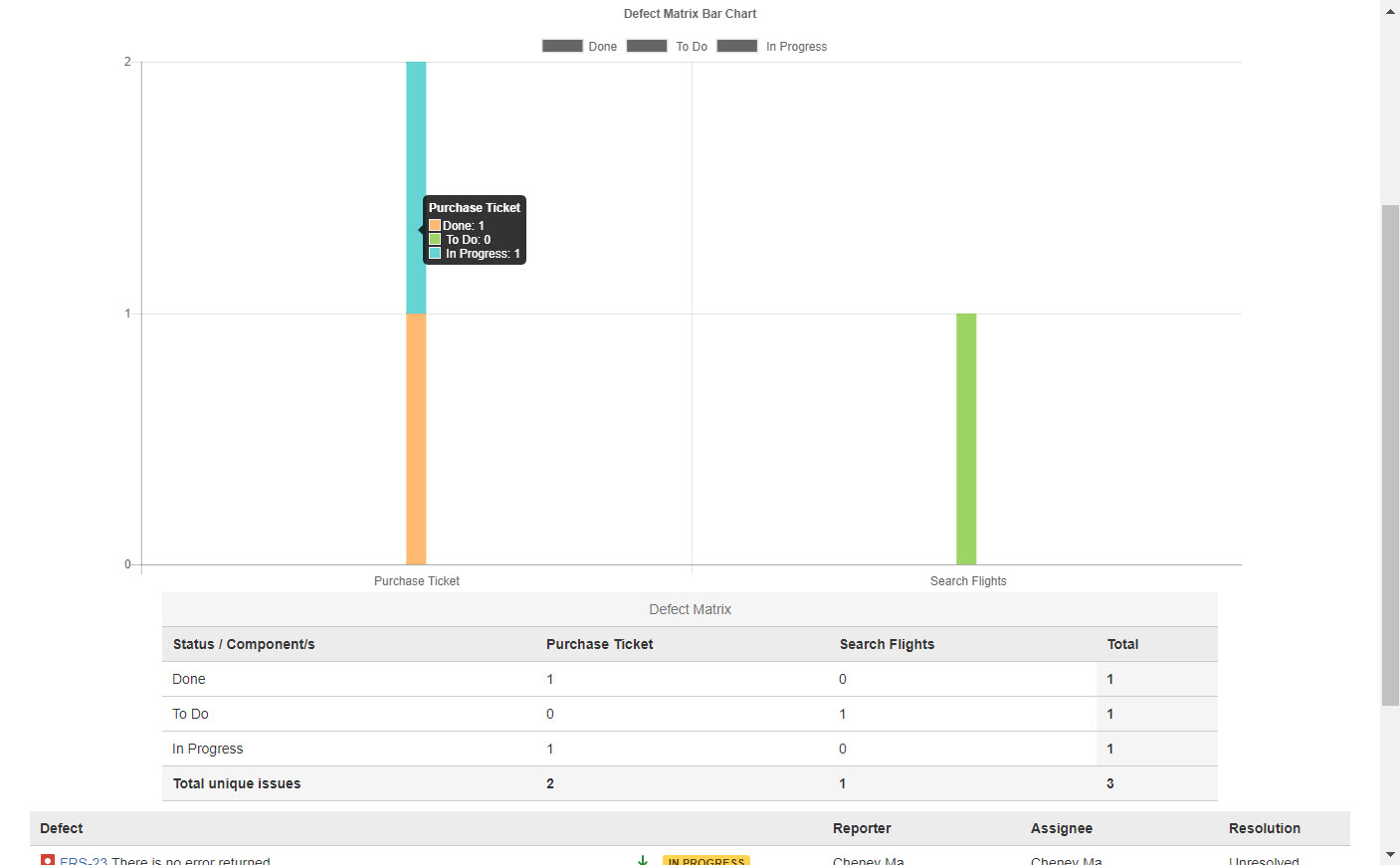The width and height of the screenshot is (1400, 865).
Task: Toggle the To Do series legend box
Action: click(x=647, y=46)
